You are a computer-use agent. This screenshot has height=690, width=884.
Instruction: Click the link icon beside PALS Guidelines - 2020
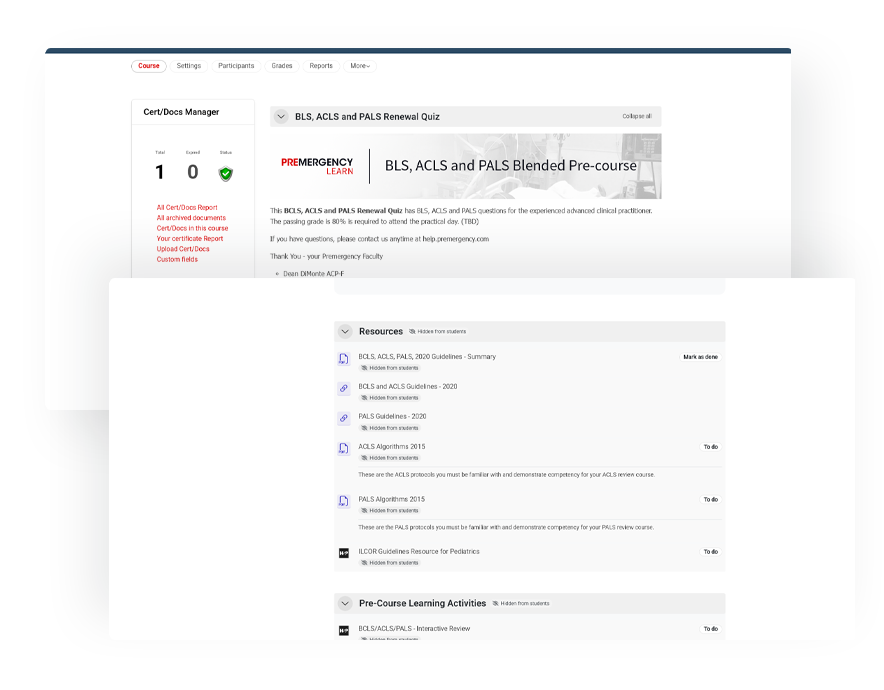pos(343,419)
